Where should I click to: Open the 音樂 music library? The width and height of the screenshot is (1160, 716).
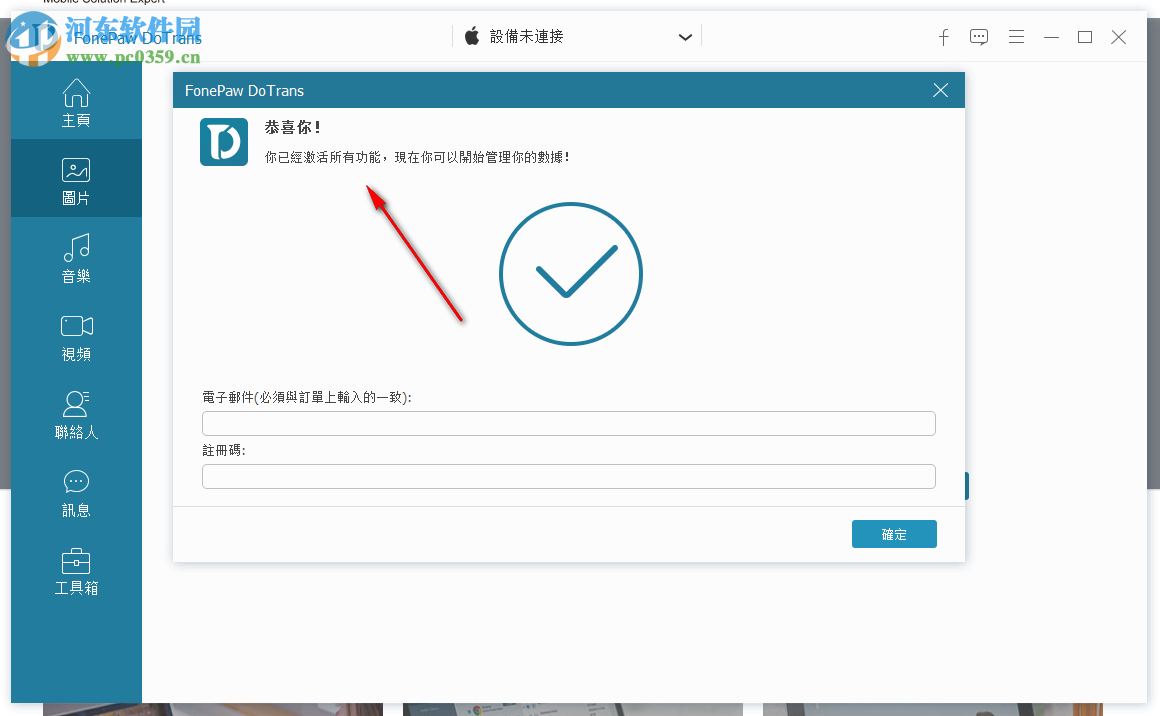pyautogui.click(x=76, y=258)
